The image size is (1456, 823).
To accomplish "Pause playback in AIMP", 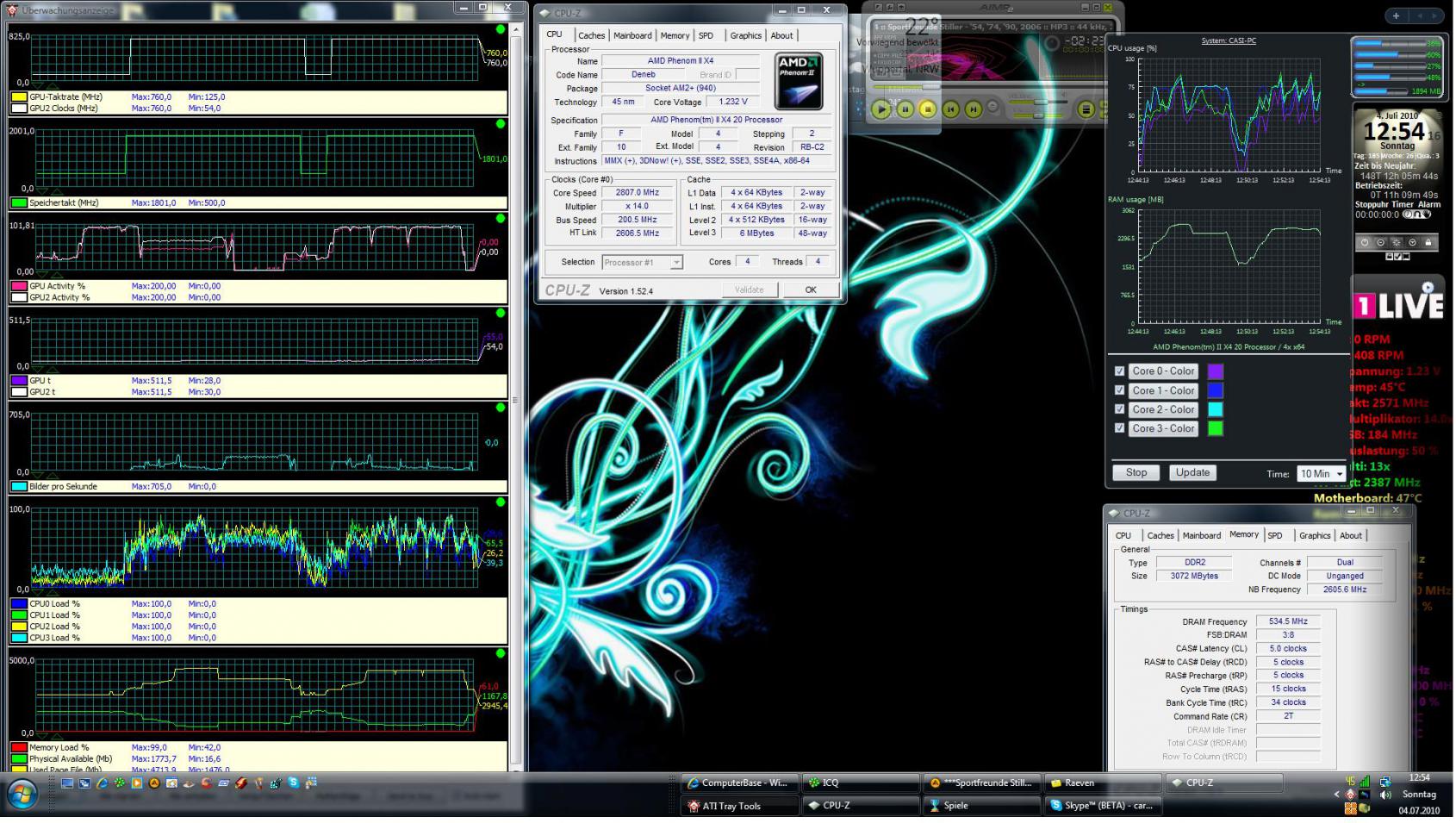I will 905,109.
